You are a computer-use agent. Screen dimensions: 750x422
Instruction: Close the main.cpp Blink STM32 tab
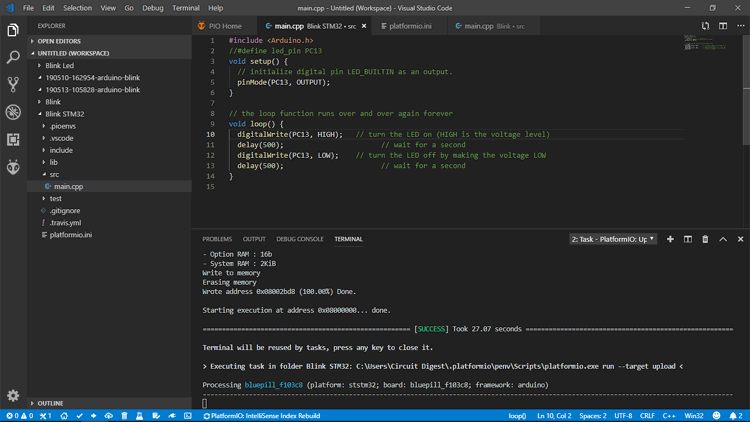coord(364,26)
